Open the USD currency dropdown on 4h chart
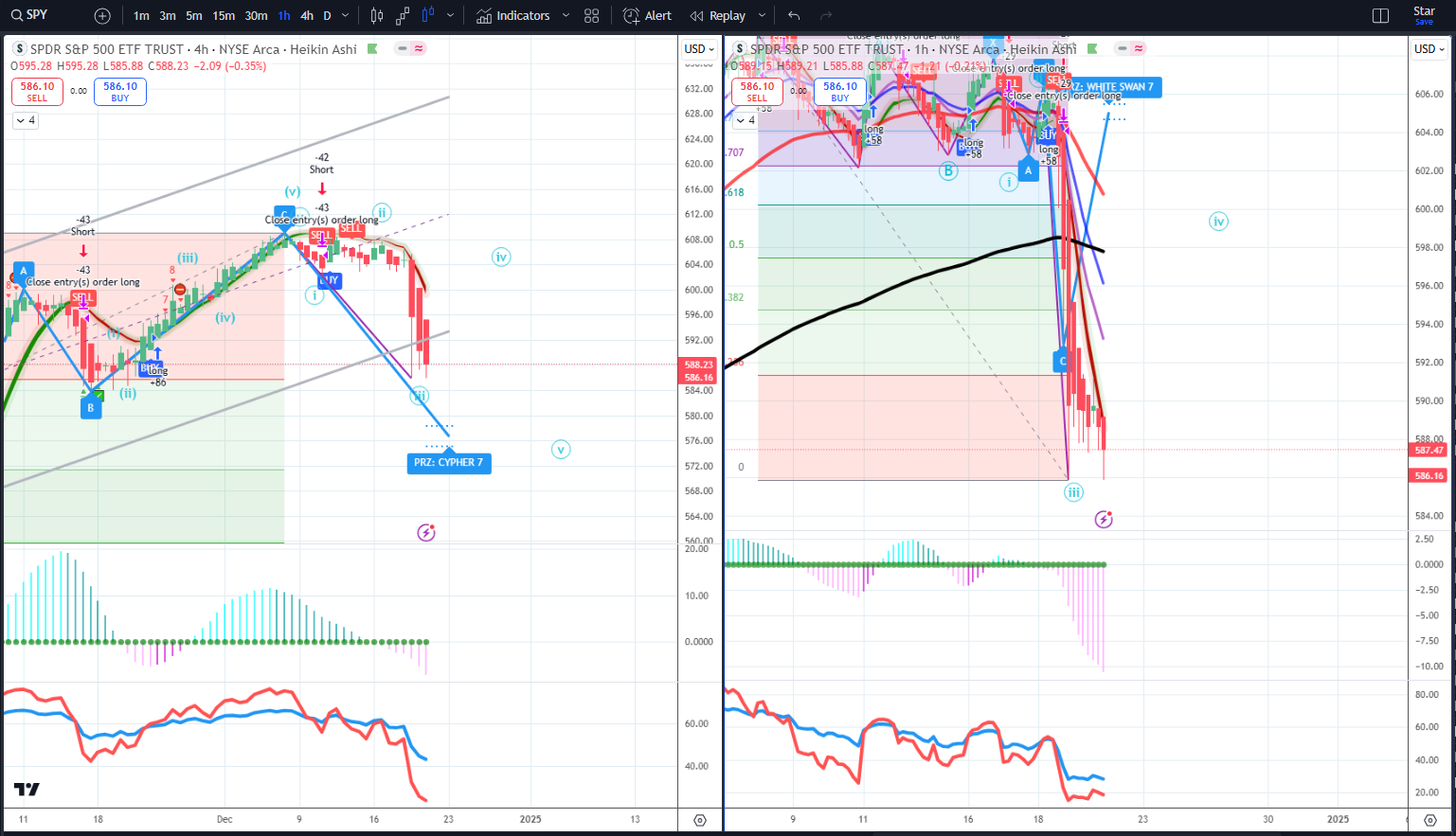The height and width of the screenshot is (836, 1456). 699,49
